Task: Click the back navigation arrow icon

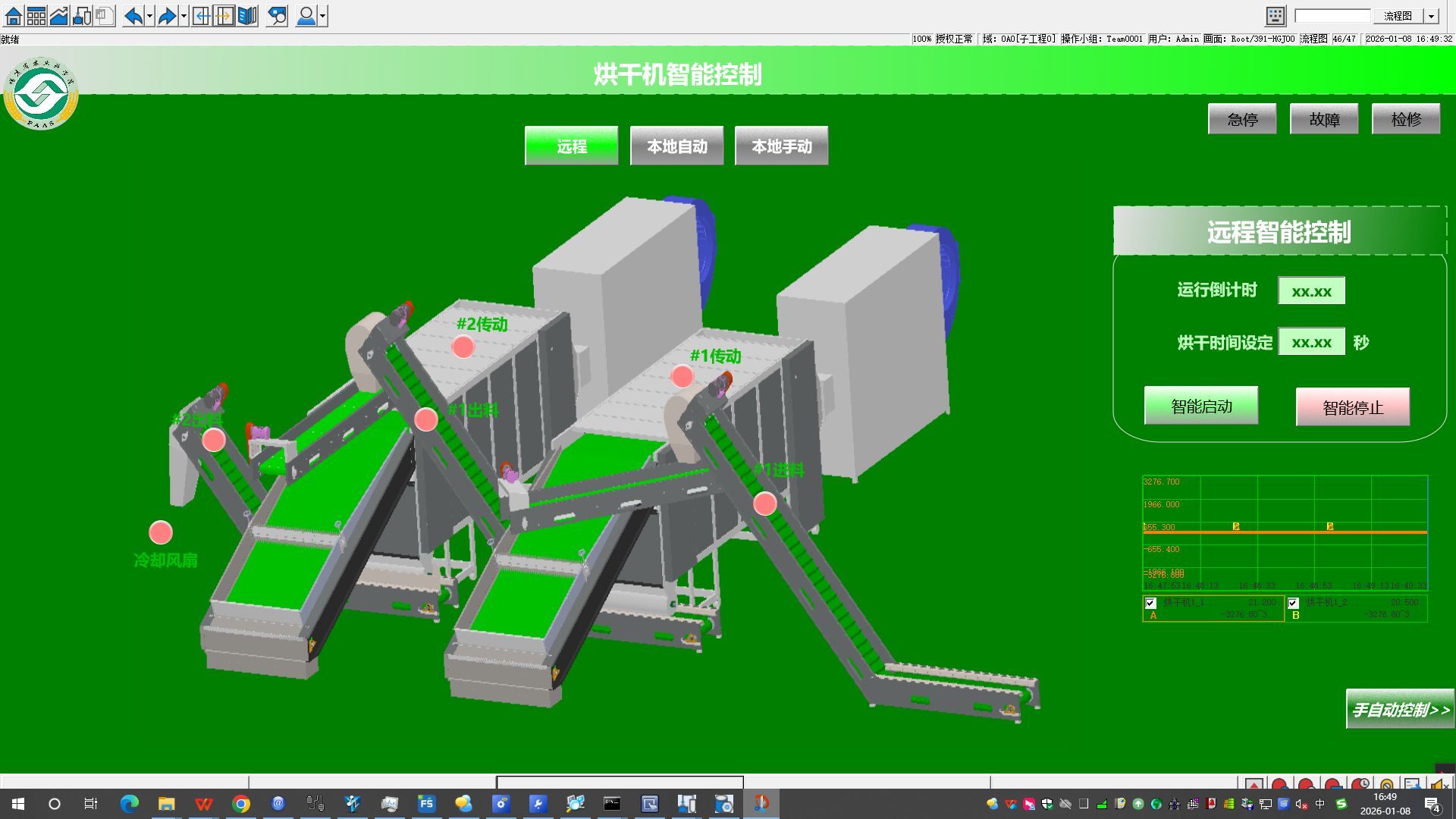Action: pyautogui.click(x=133, y=16)
